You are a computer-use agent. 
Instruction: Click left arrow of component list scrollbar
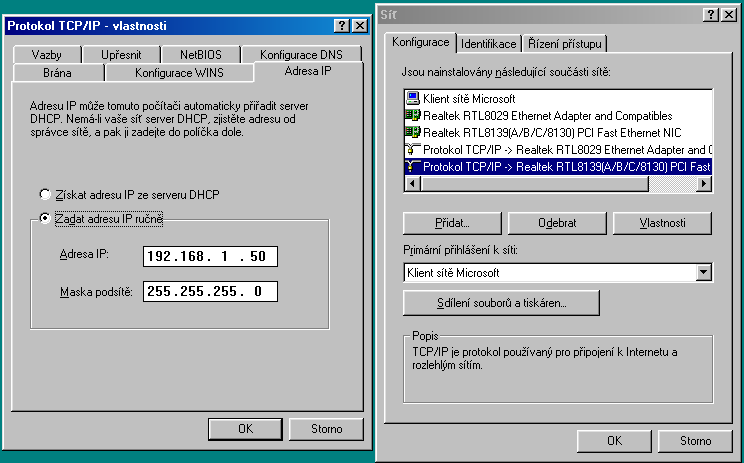coord(412,183)
